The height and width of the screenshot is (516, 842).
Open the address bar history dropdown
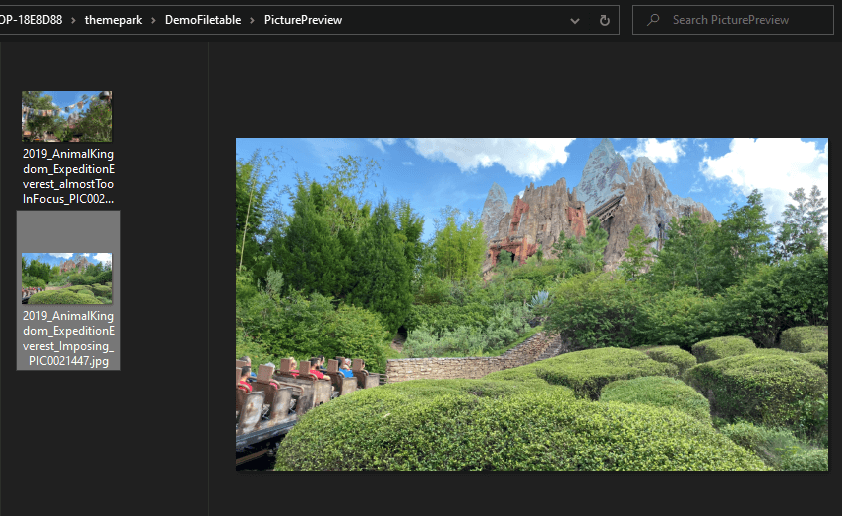click(575, 21)
